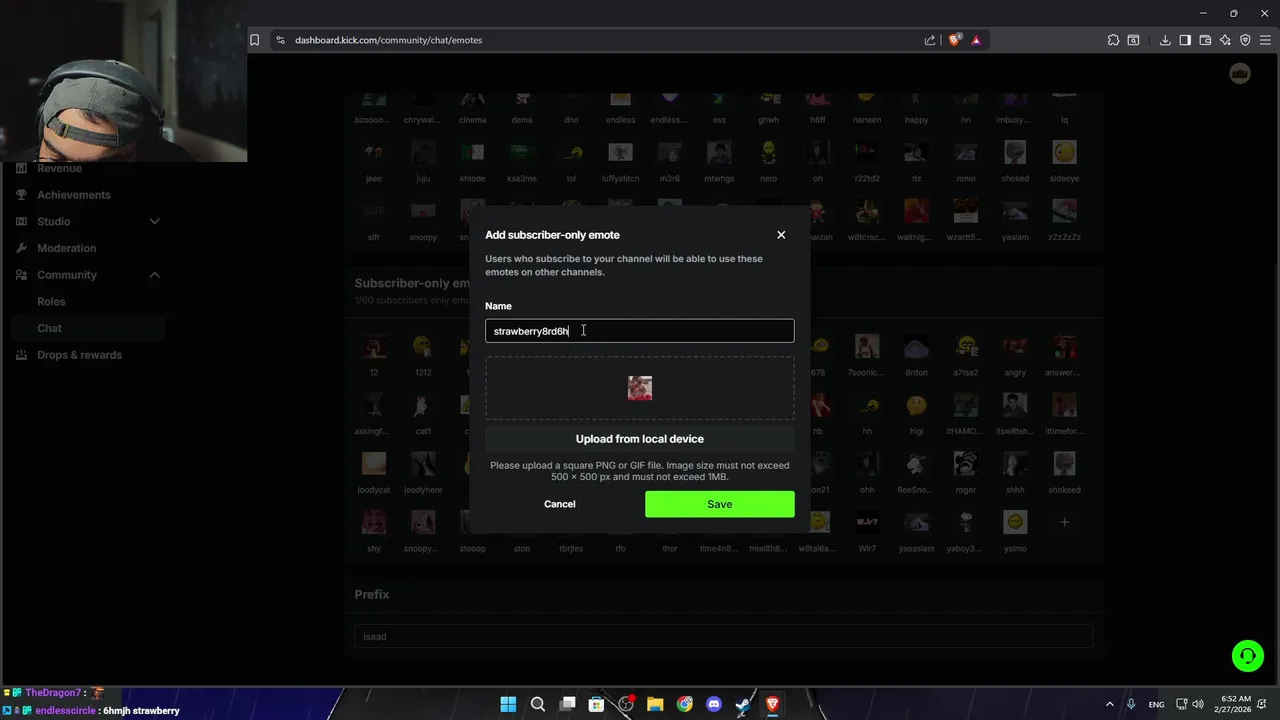Open Brave VPN shield icon
The image size is (1280, 720).
[x=1245, y=40]
